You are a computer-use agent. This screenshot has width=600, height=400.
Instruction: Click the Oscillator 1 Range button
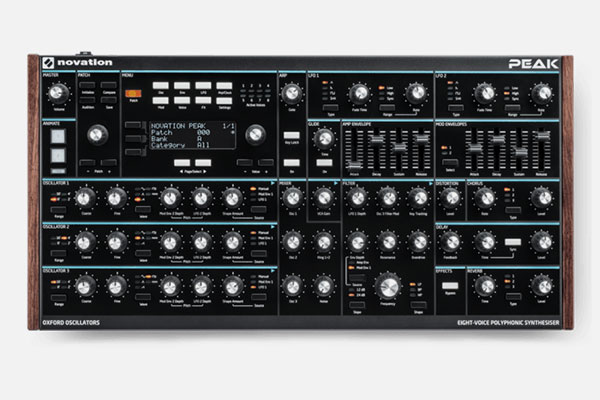coord(59,210)
